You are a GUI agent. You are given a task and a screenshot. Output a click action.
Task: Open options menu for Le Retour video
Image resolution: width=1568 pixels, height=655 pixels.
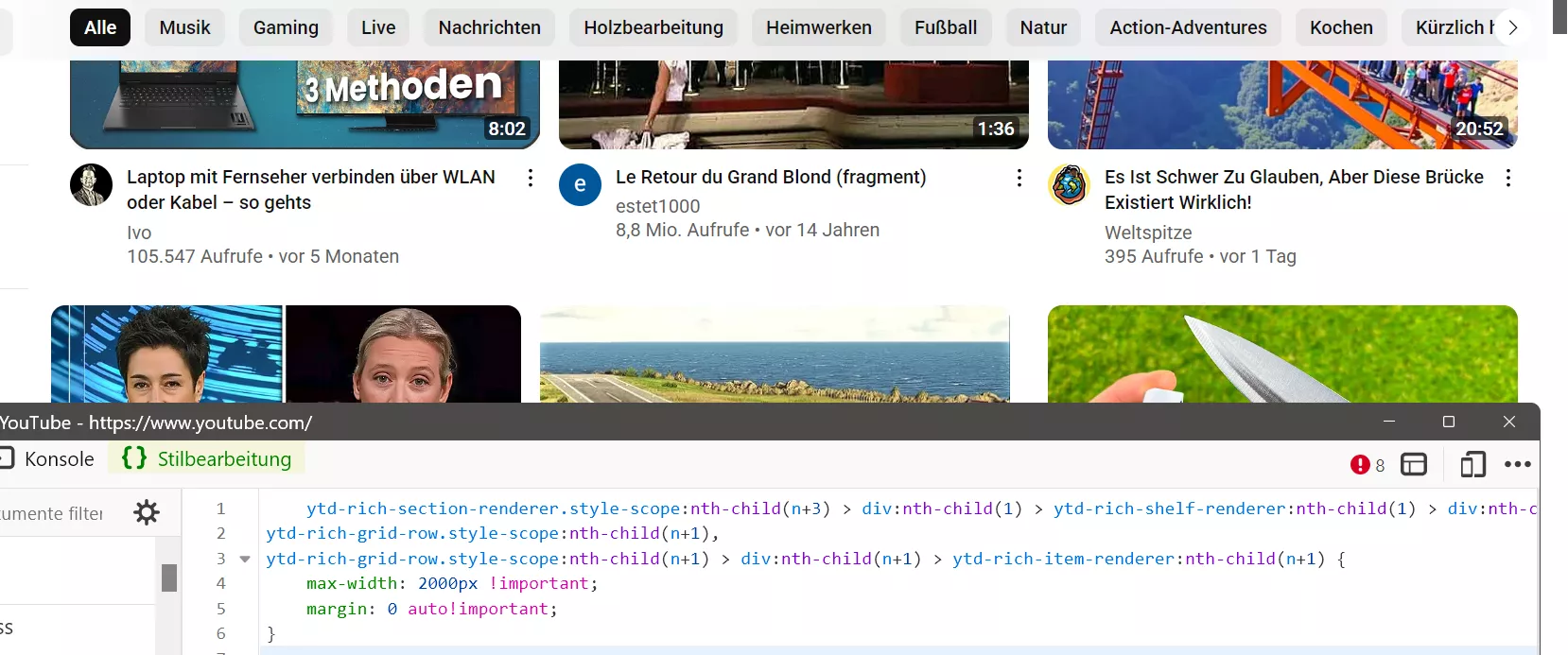click(1019, 178)
